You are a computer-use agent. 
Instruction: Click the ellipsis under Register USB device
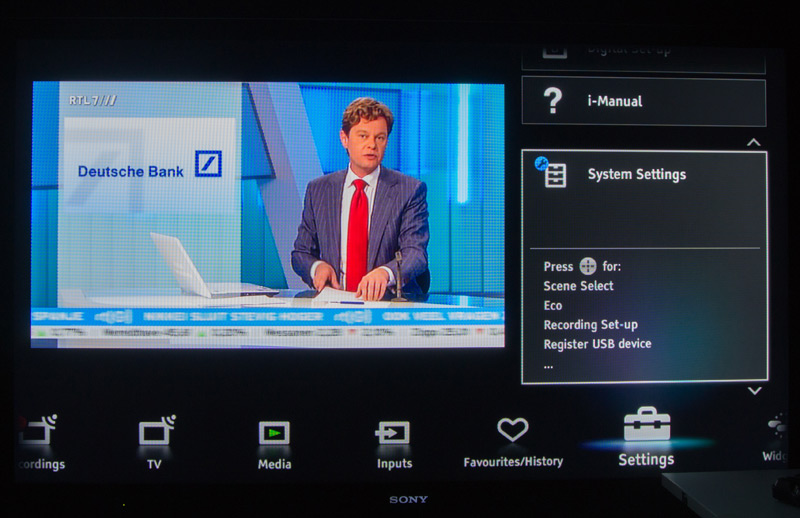pyautogui.click(x=548, y=365)
